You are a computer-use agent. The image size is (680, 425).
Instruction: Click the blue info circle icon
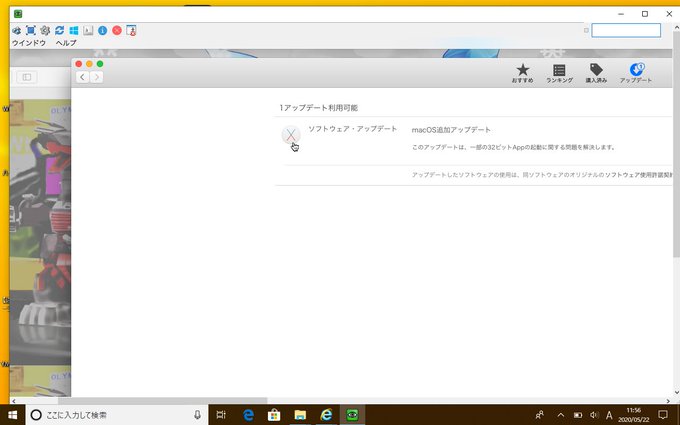click(102, 30)
